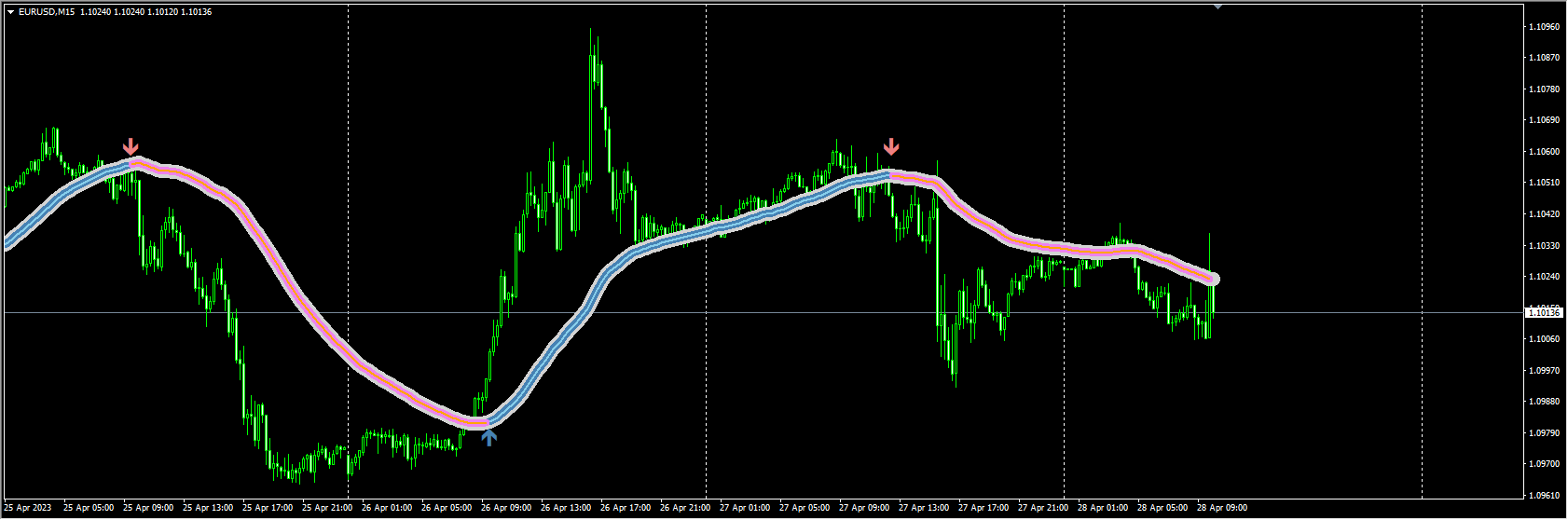
Task: Click the current price label 1.10136
Action: [1544, 313]
